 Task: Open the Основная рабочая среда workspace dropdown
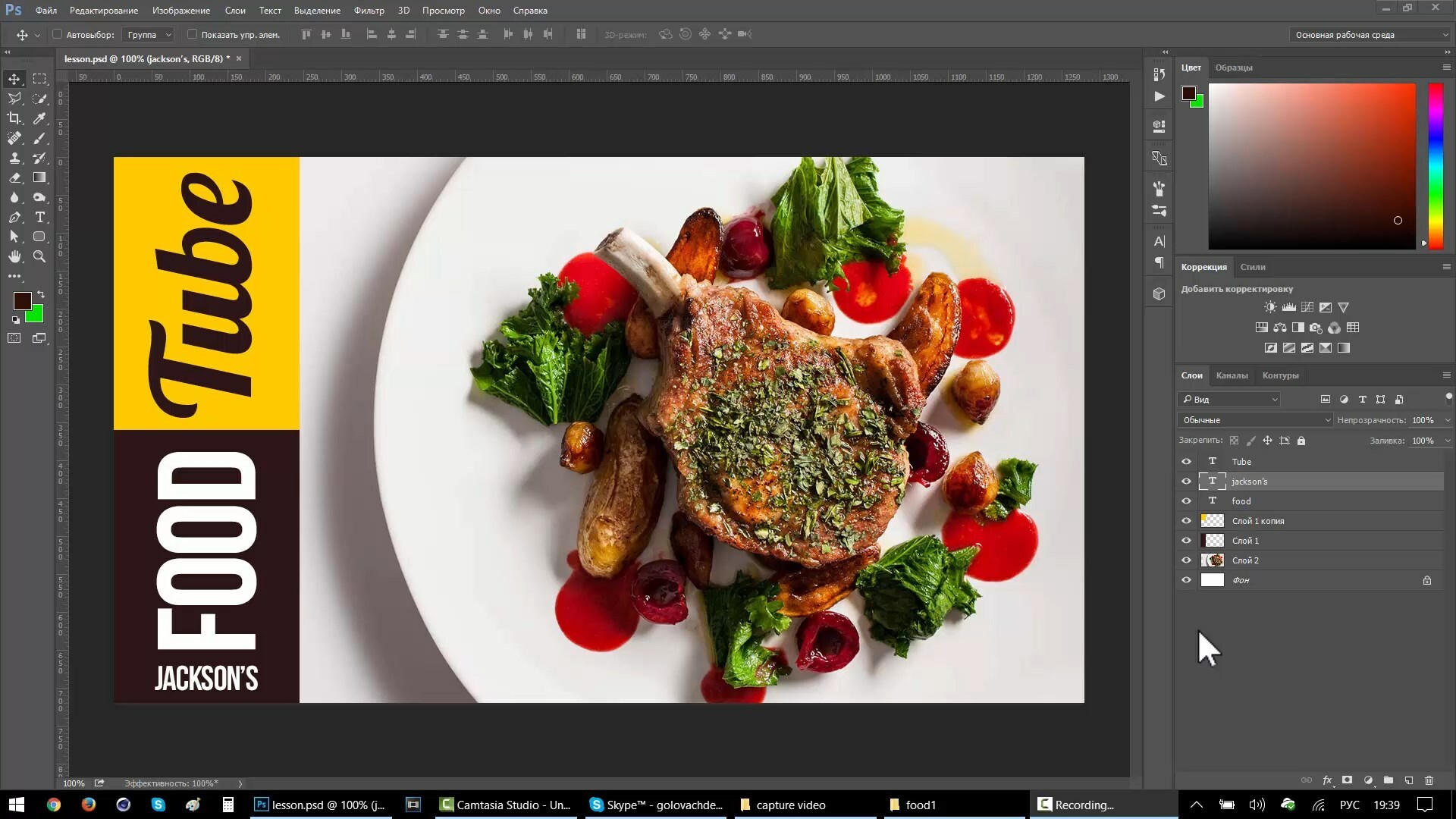coord(1370,34)
